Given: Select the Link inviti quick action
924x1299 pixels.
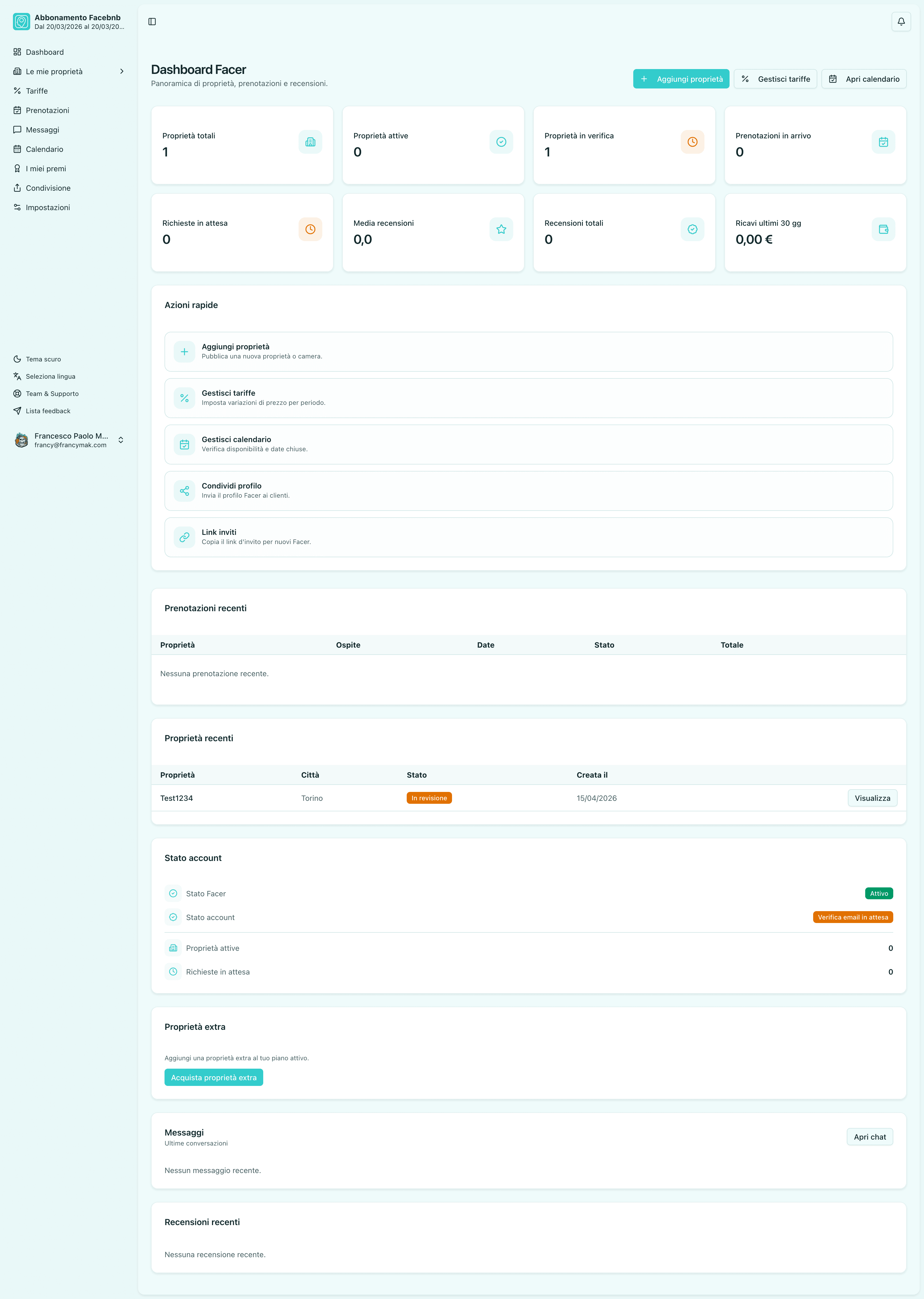Looking at the screenshot, I should click(x=528, y=537).
